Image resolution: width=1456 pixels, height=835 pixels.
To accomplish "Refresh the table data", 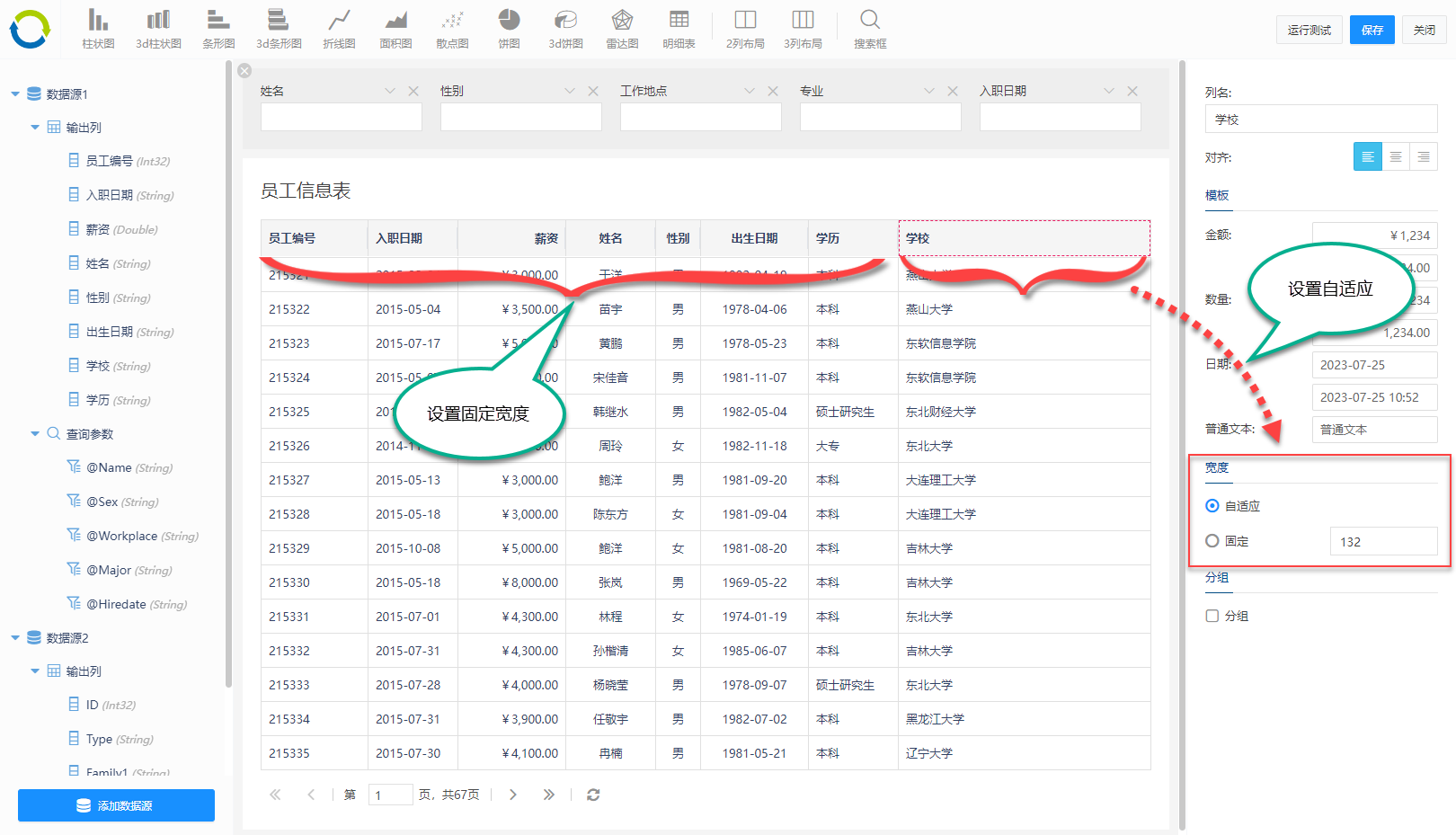I will (593, 795).
